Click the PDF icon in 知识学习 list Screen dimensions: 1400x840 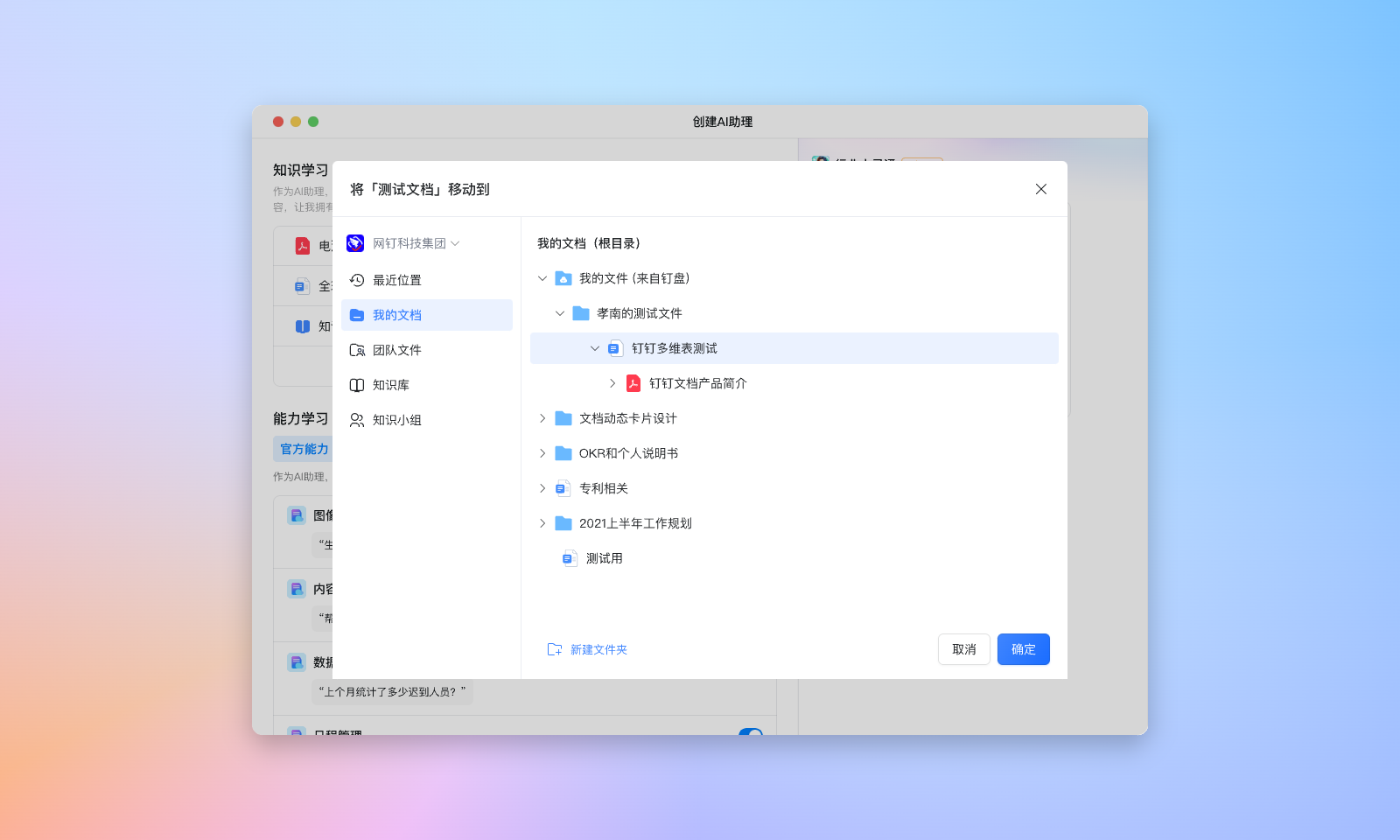302,246
